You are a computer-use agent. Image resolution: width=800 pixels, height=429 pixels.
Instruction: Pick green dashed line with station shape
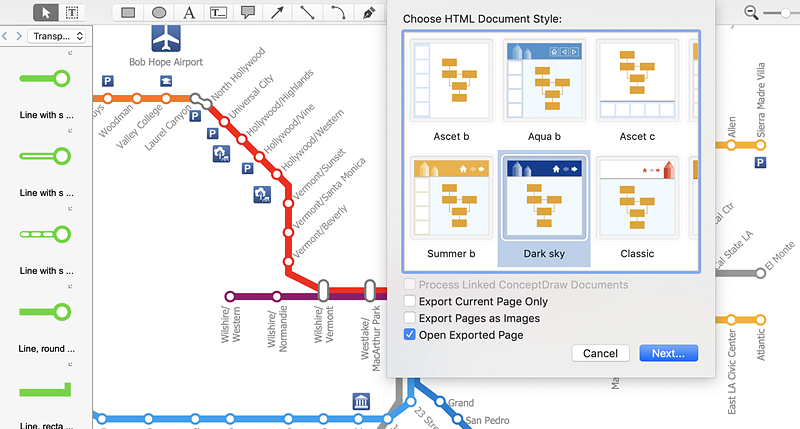click(45, 235)
